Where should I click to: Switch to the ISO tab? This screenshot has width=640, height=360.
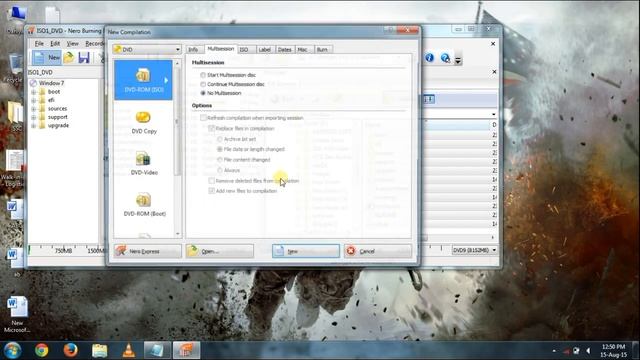(x=244, y=49)
